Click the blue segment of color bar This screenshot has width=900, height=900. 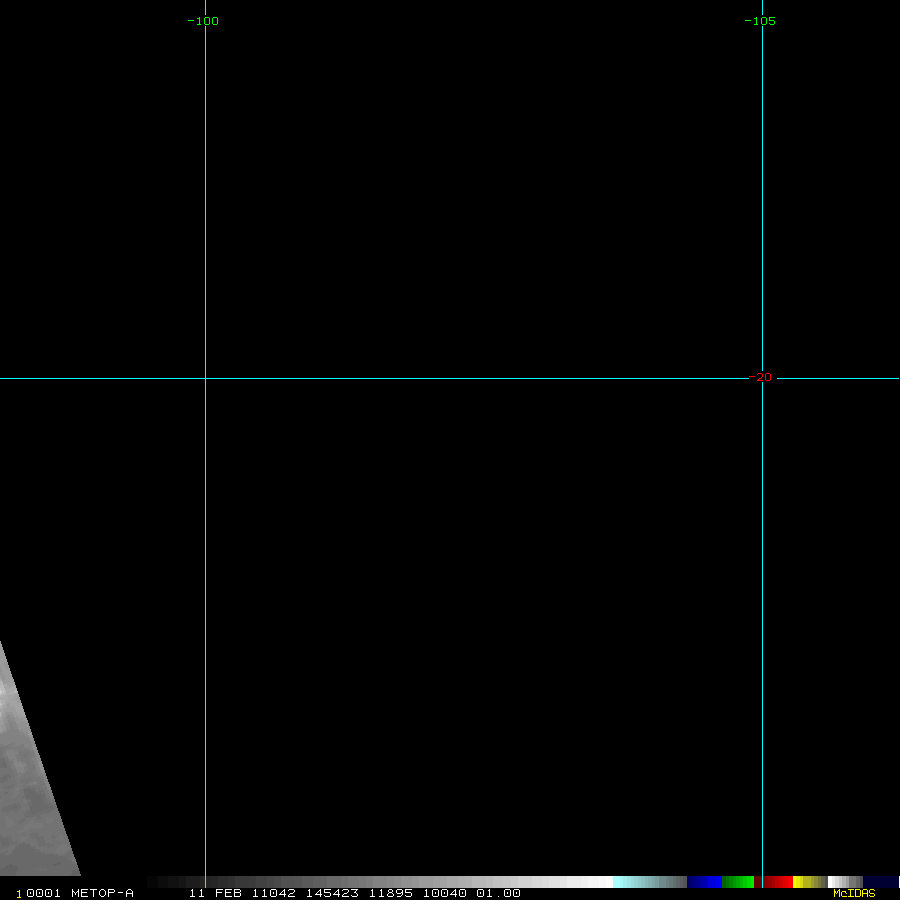click(x=704, y=882)
